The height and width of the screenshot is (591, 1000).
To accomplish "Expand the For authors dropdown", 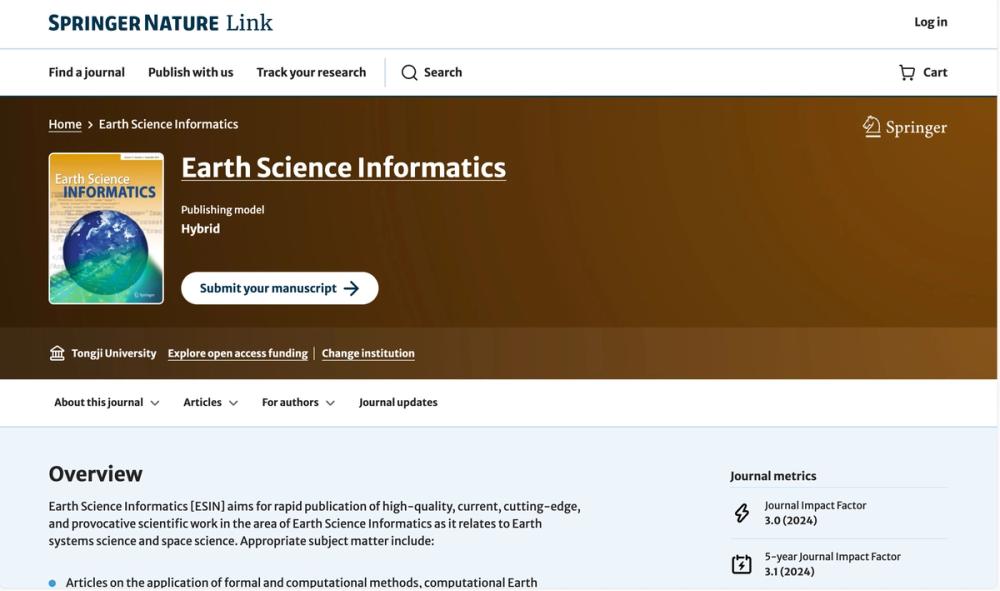I will [298, 402].
